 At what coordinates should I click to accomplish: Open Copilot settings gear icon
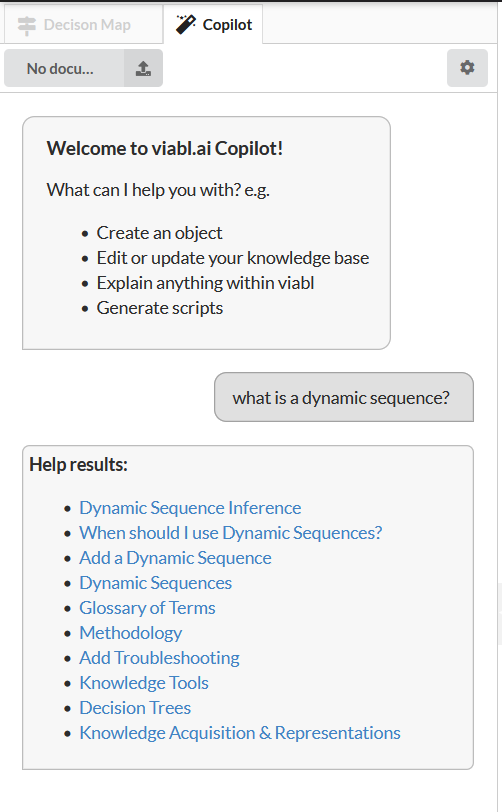tap(467, 68)
